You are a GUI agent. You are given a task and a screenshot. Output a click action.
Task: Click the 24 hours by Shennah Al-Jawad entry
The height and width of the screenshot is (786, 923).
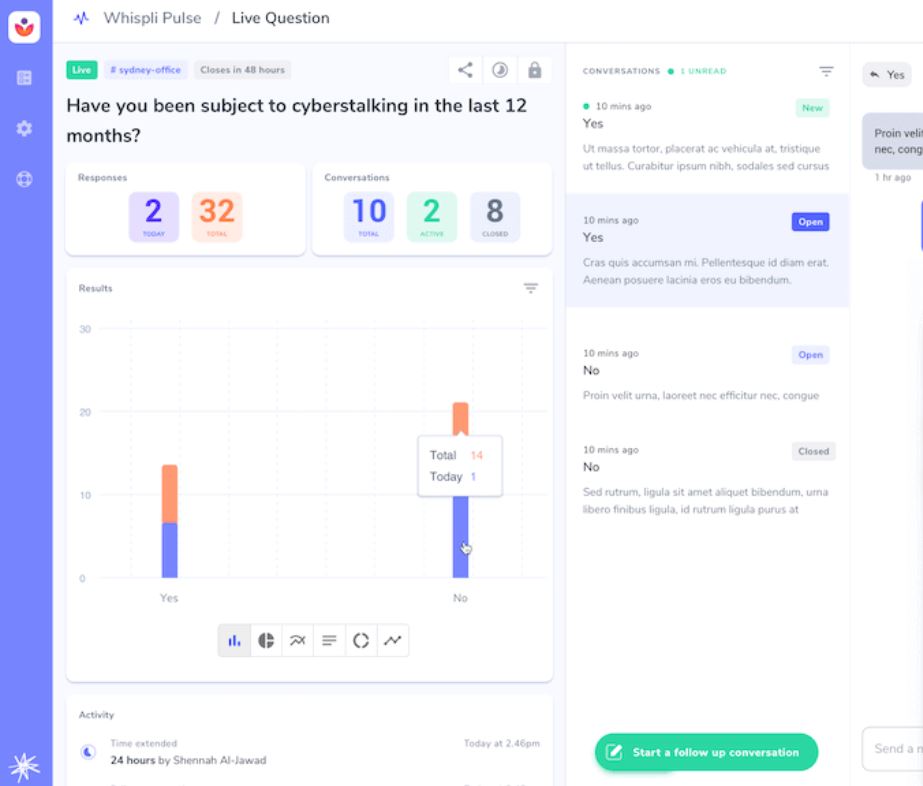pos(188,760)
